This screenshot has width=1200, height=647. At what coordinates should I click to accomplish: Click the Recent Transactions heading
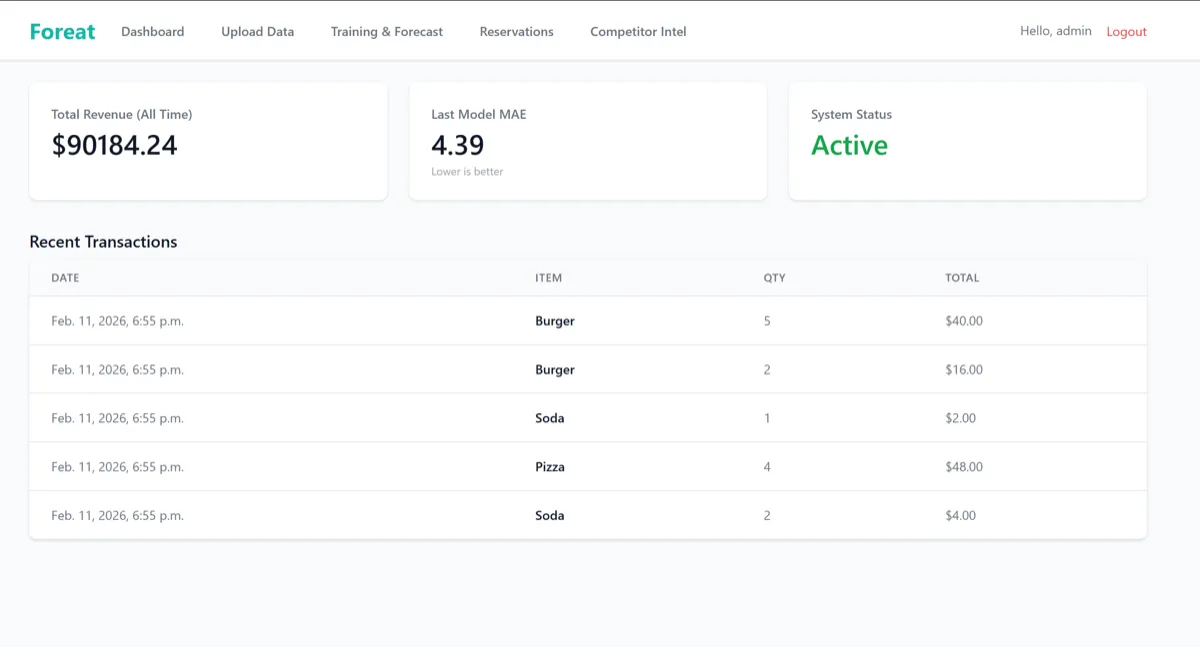pos(104,241)
